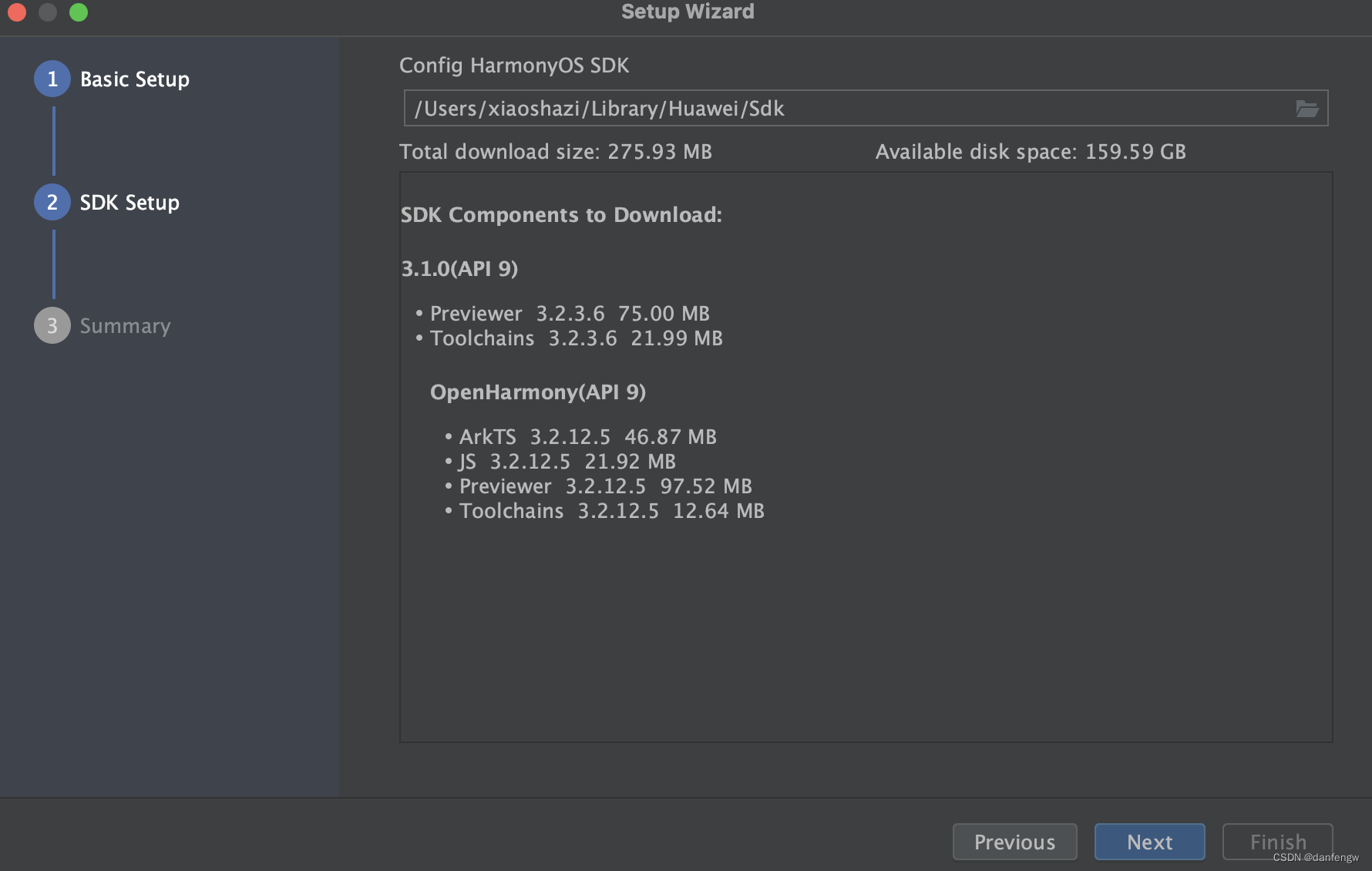The width and height of the screenshot is (1372, 871).
Task: Go to Next setup step
Action: click(1149, 842)
